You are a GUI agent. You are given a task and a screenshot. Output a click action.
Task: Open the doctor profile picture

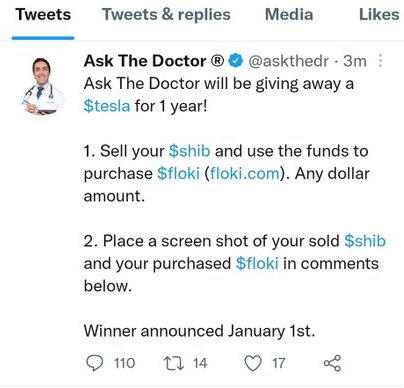coord(42,86)
